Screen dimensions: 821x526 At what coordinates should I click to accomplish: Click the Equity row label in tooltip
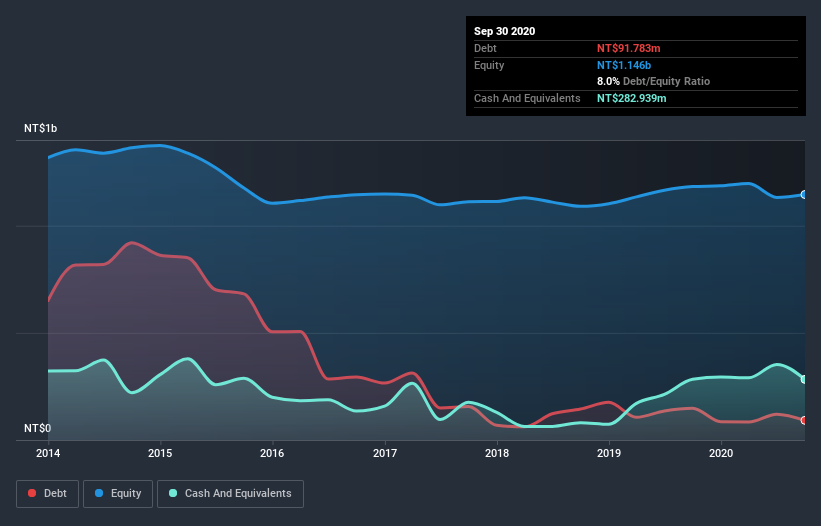[x=489, y=65]
